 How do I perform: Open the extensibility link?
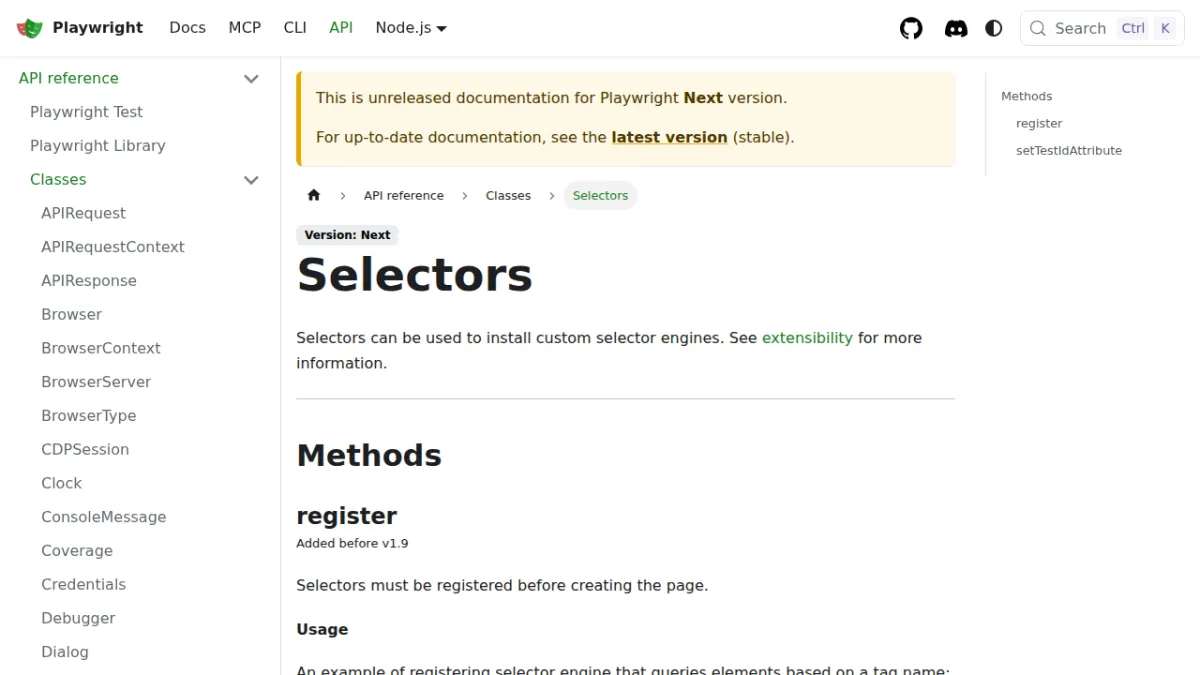click(807, 338)
